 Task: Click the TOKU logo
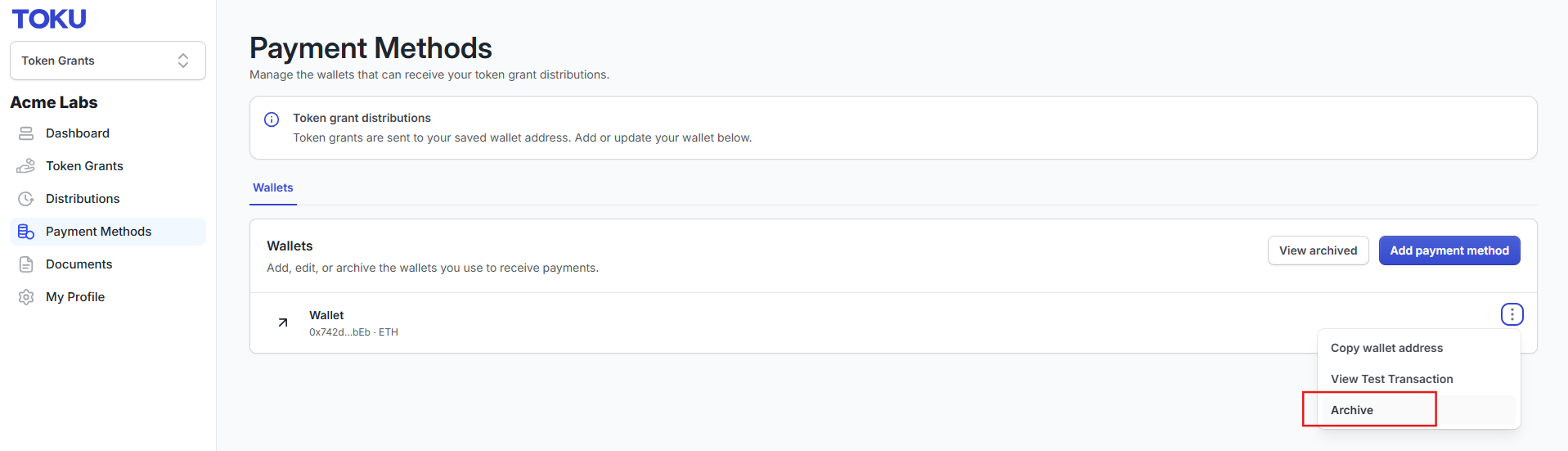tap(49, 19)
